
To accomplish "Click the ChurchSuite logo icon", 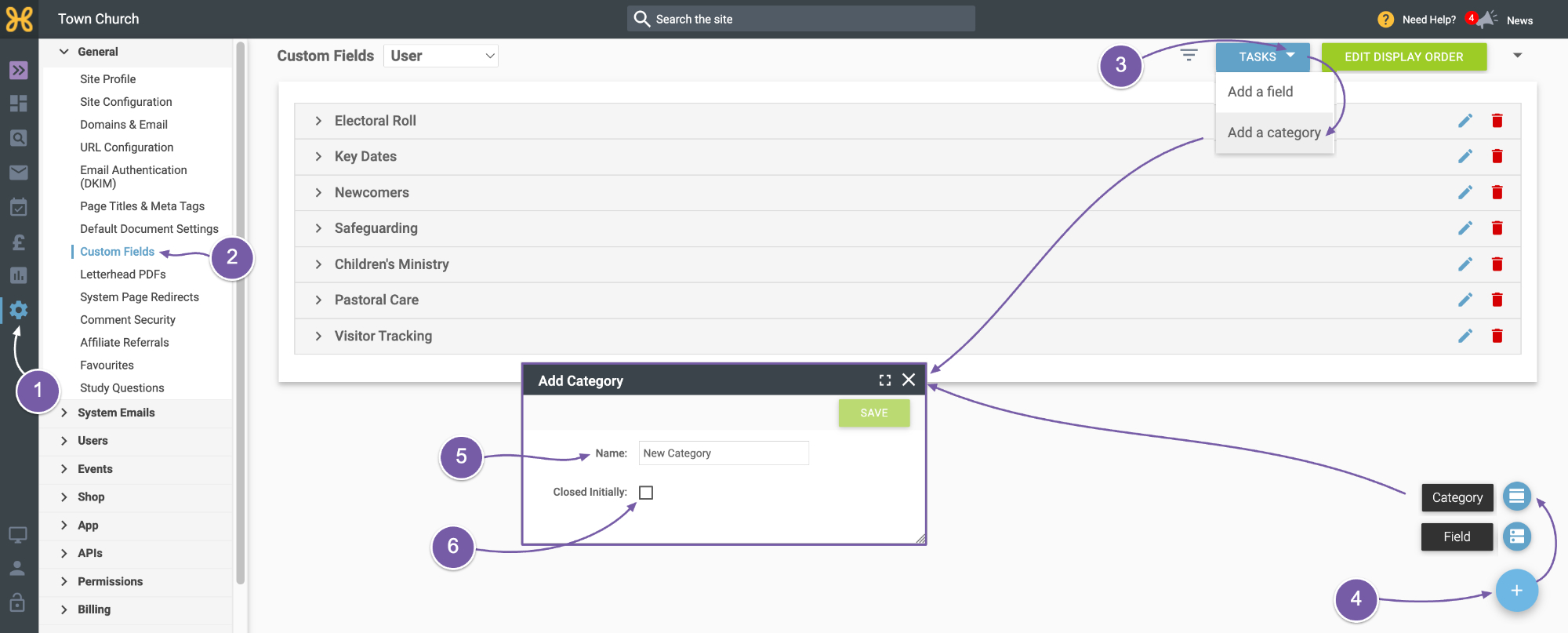I will [19, 19].
